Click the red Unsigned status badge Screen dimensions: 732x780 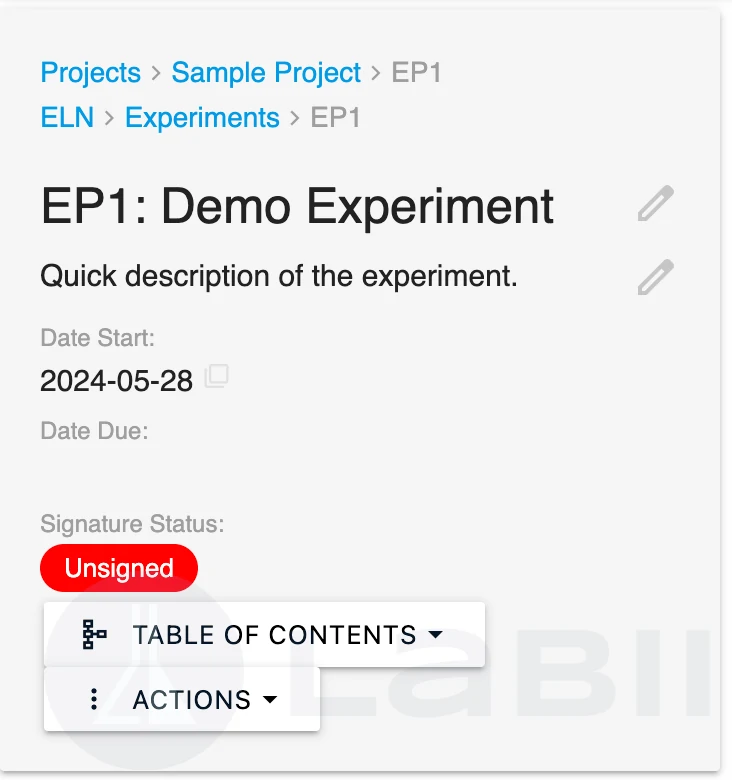pyautogui.click(x=119, y=568)
